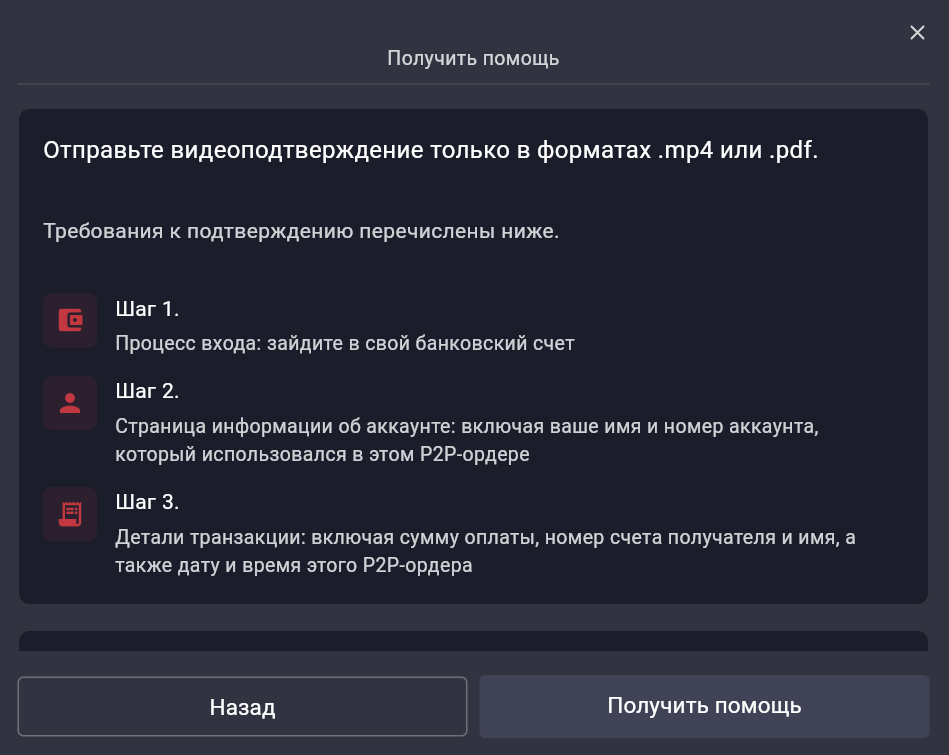The height and width of the screenshot is (755, 949).
Task: Click the 'Требования к подтверждению' sentence
Action: (300, 232)
